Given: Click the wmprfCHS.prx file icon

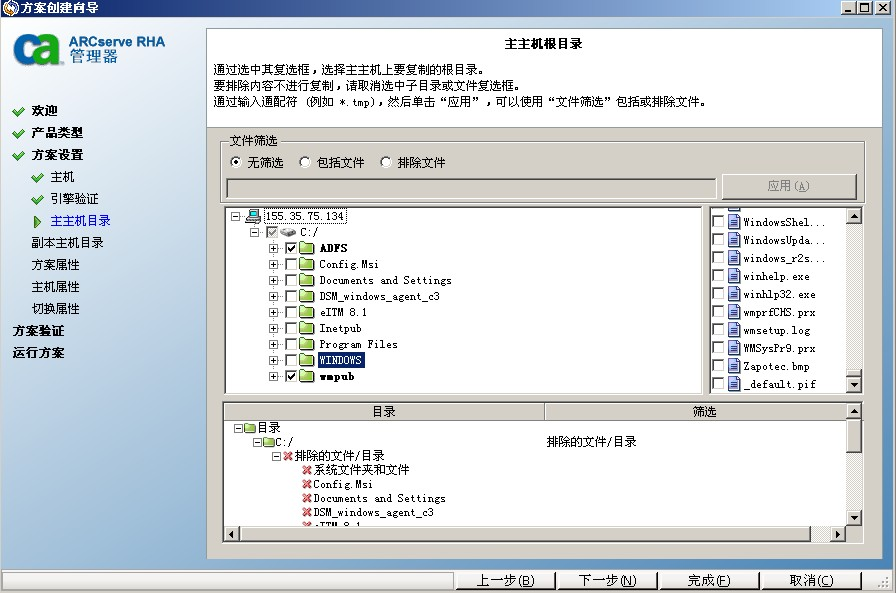Looking at the screenshot, I should click(734, 312).
